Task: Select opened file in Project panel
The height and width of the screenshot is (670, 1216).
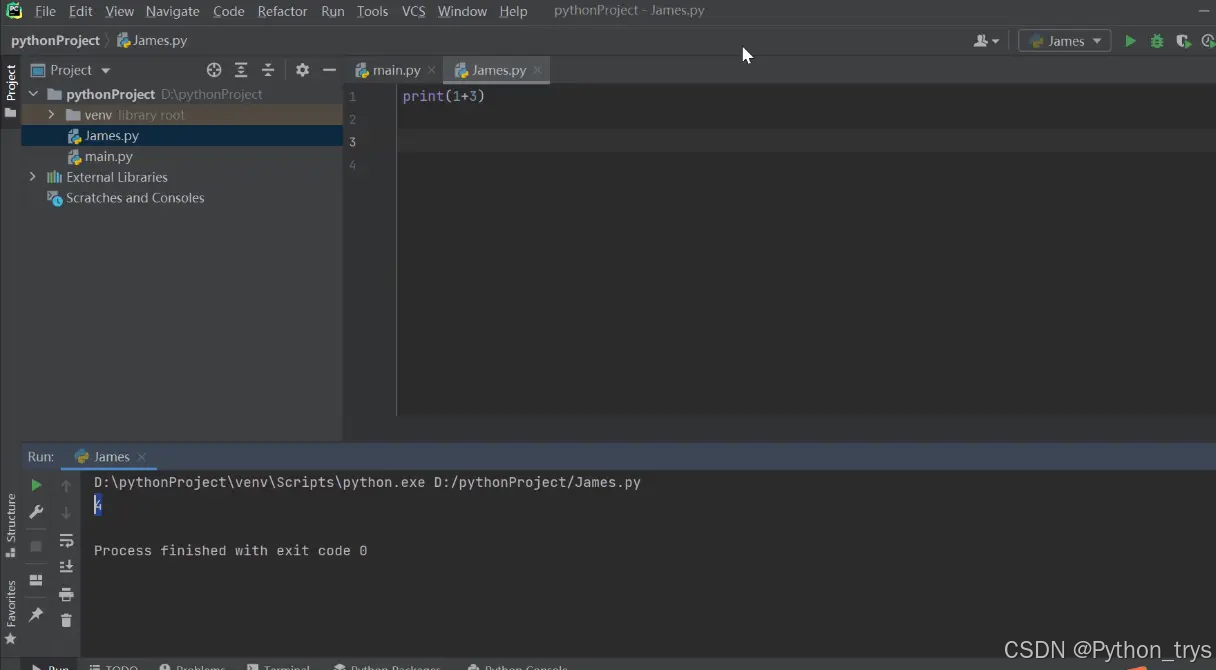Action: click(214, 70)
